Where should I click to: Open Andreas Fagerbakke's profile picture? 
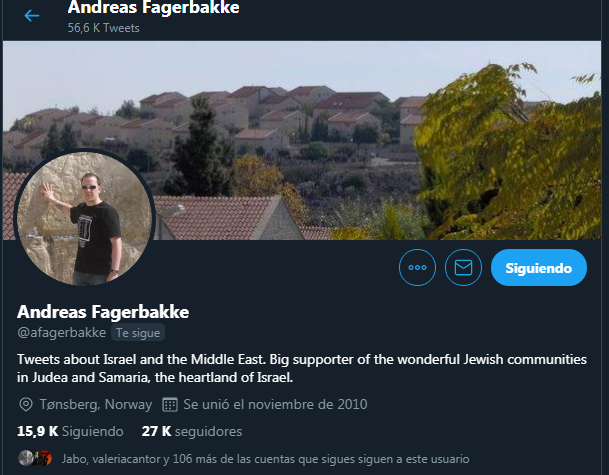pyautogui.click(x=85, y=217)
